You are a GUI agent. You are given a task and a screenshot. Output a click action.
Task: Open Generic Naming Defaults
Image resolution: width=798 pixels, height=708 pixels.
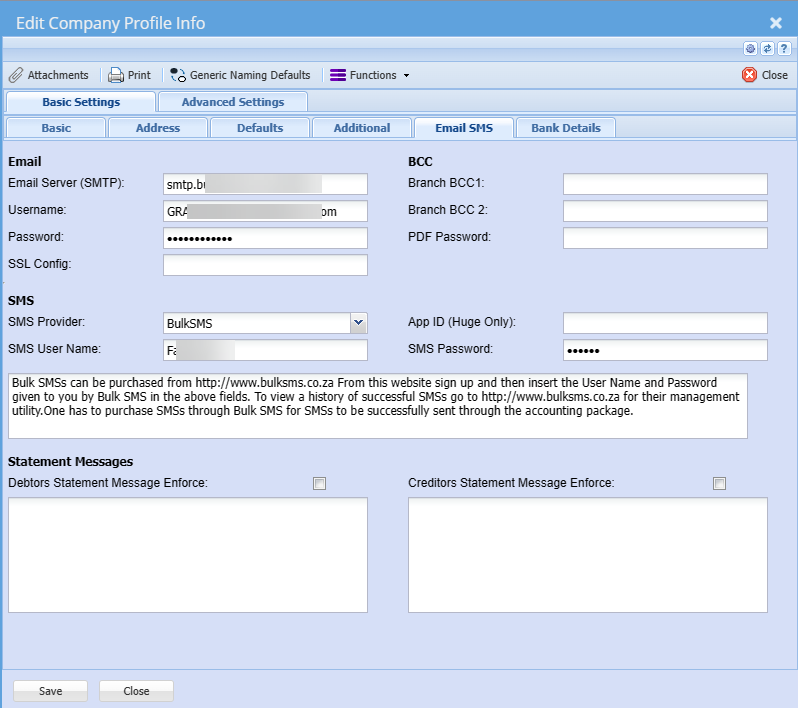point(240,75)
